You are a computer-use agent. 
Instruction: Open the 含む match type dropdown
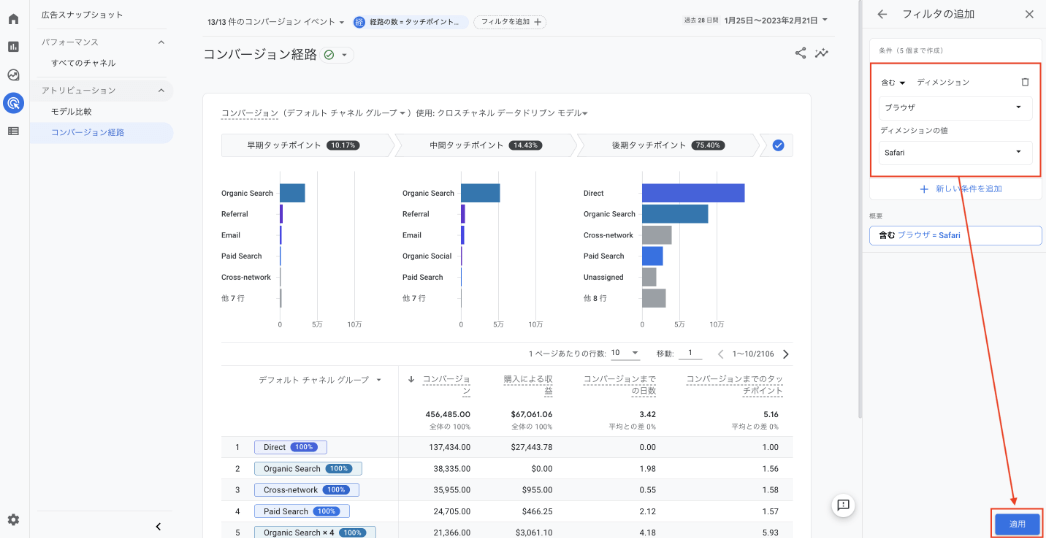(x=893, y=83)
